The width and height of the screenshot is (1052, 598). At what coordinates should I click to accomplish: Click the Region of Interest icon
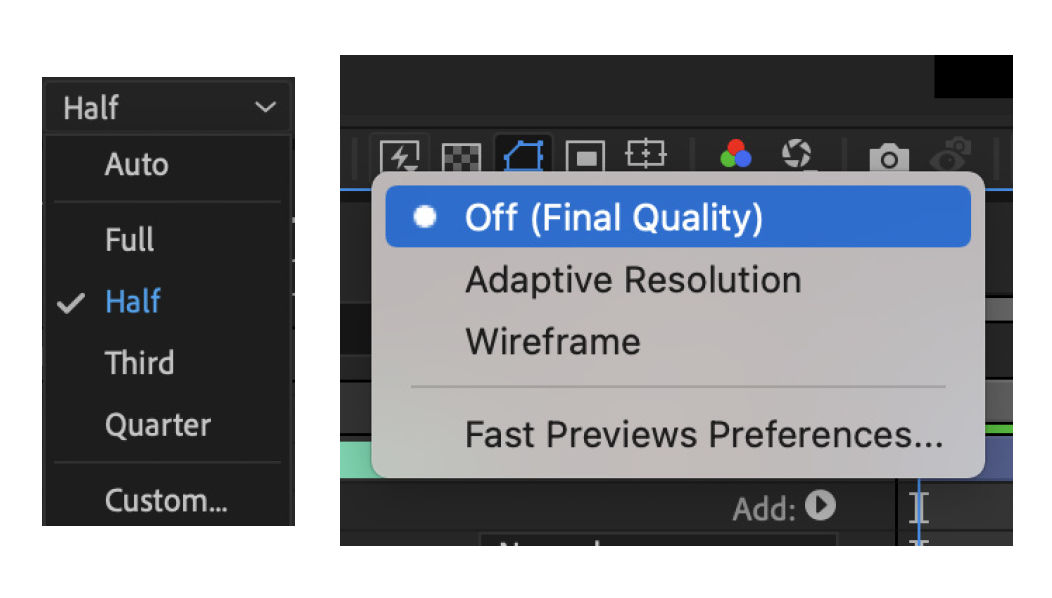[585, 157]
